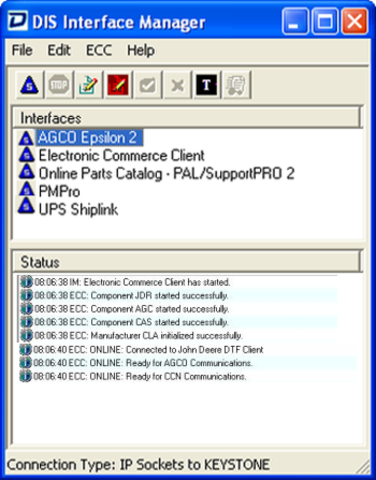The image size is (376, 480).
Task: Click the grayed shopping cart document icon
Action: (236, 85)
